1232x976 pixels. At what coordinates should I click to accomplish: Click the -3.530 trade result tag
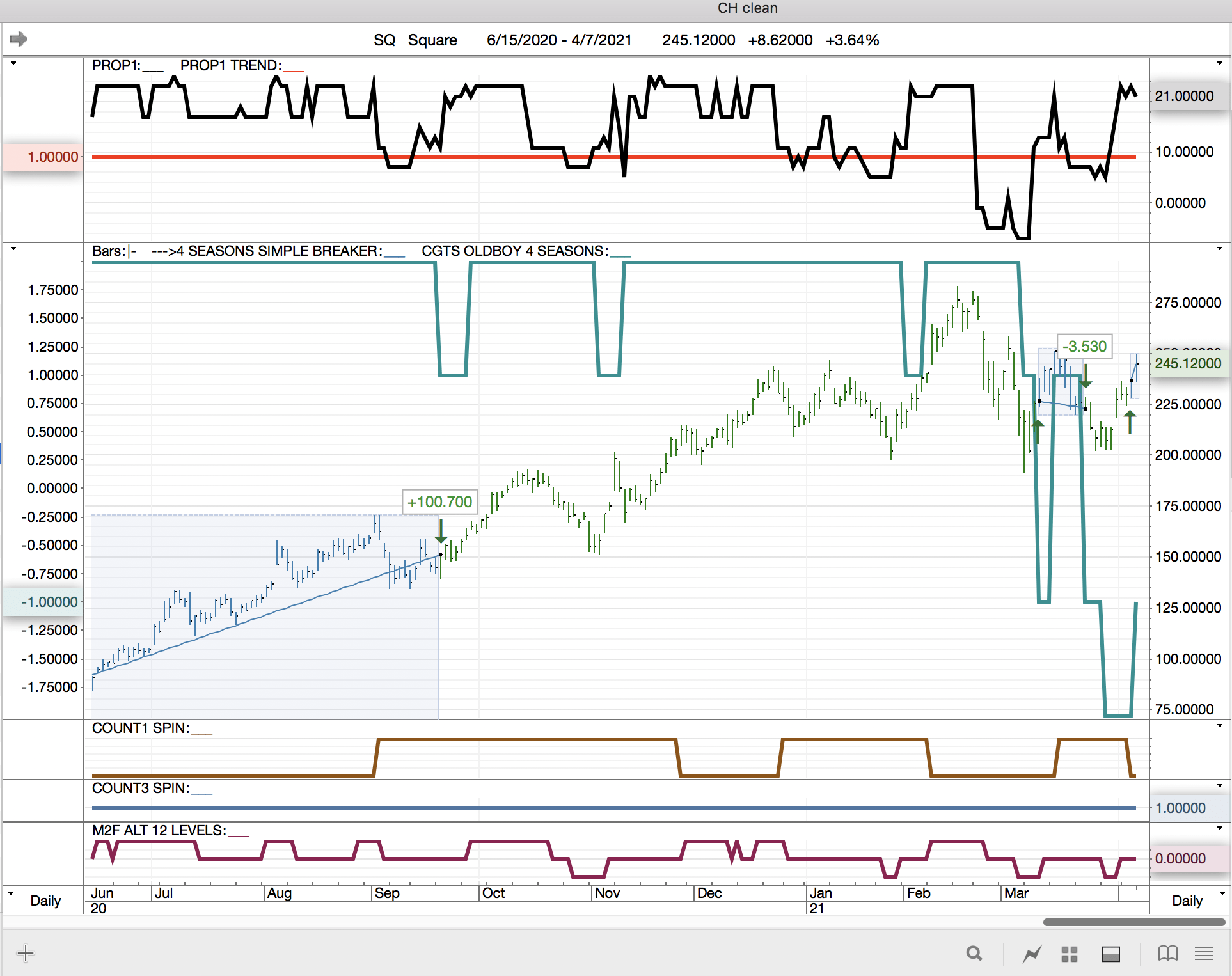(1084, 347)
